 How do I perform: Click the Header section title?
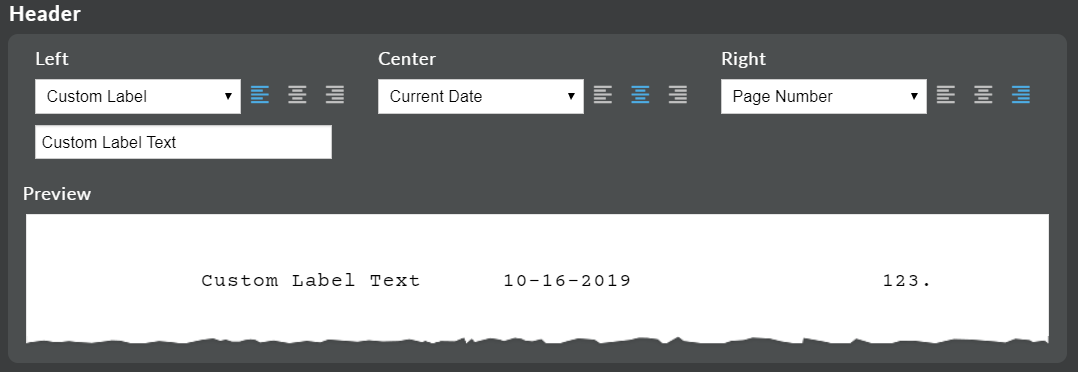(x=45, y=14)
